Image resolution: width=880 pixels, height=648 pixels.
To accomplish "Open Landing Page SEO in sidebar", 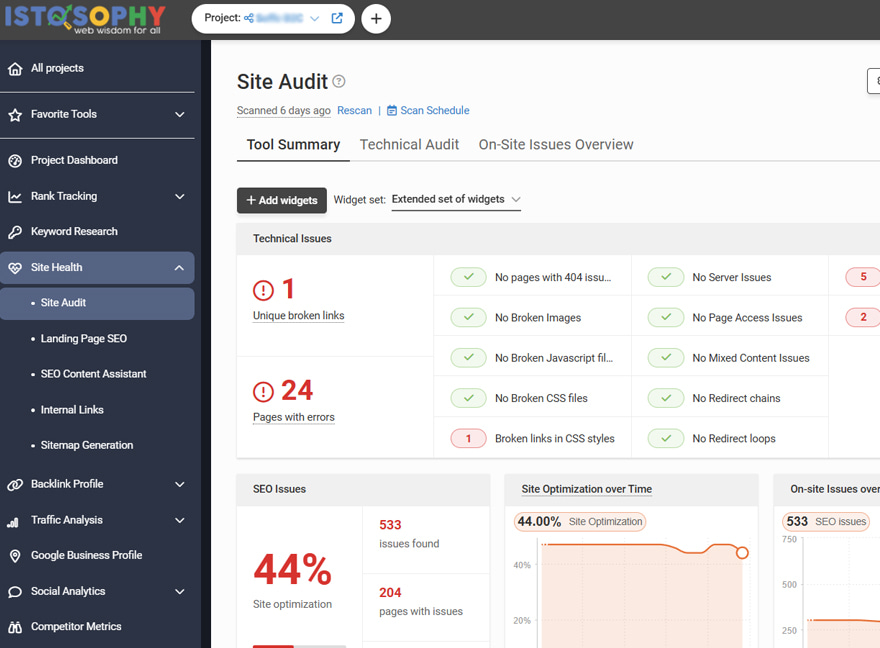I will (83, 339).
